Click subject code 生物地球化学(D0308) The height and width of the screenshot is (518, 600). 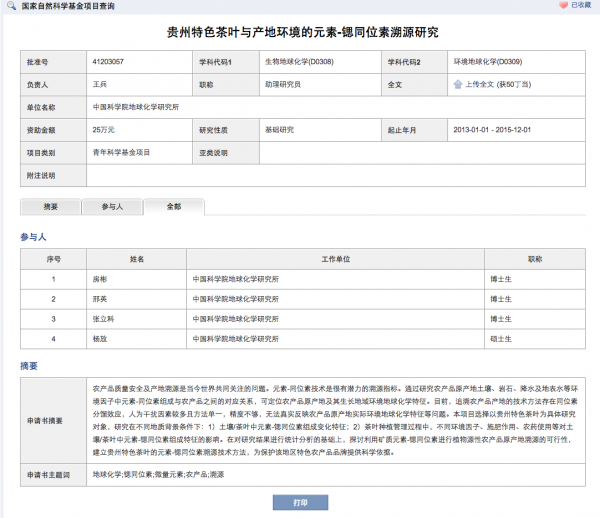299,62
